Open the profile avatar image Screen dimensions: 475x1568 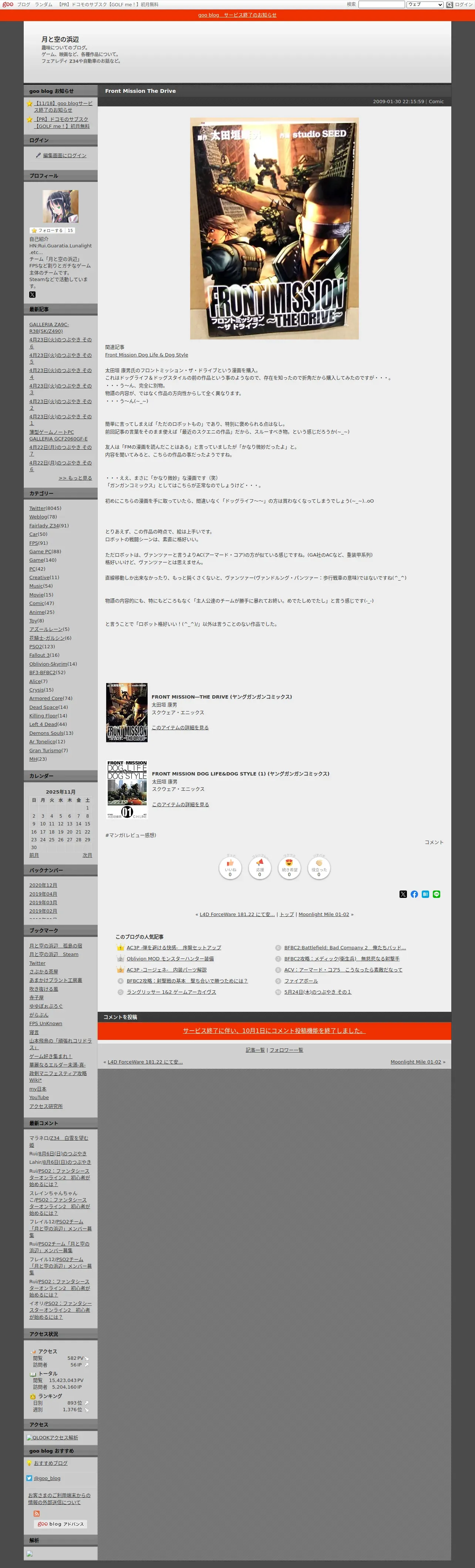(x=60, y=206)
